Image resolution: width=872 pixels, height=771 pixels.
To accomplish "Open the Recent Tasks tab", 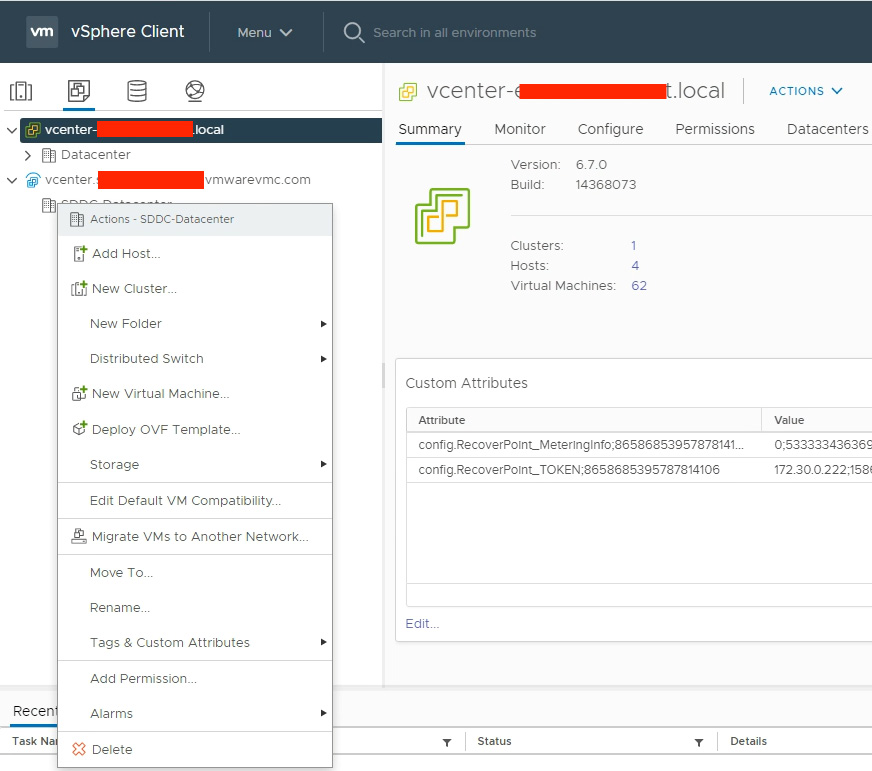I will (x=34, y=711).
